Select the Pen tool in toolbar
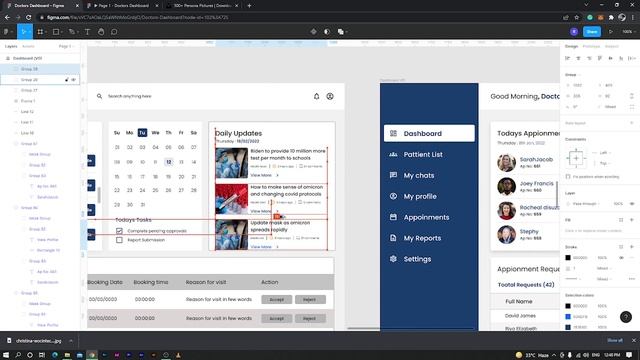The image size is (640, 360). pyautogui.click(x=71, y=31)
